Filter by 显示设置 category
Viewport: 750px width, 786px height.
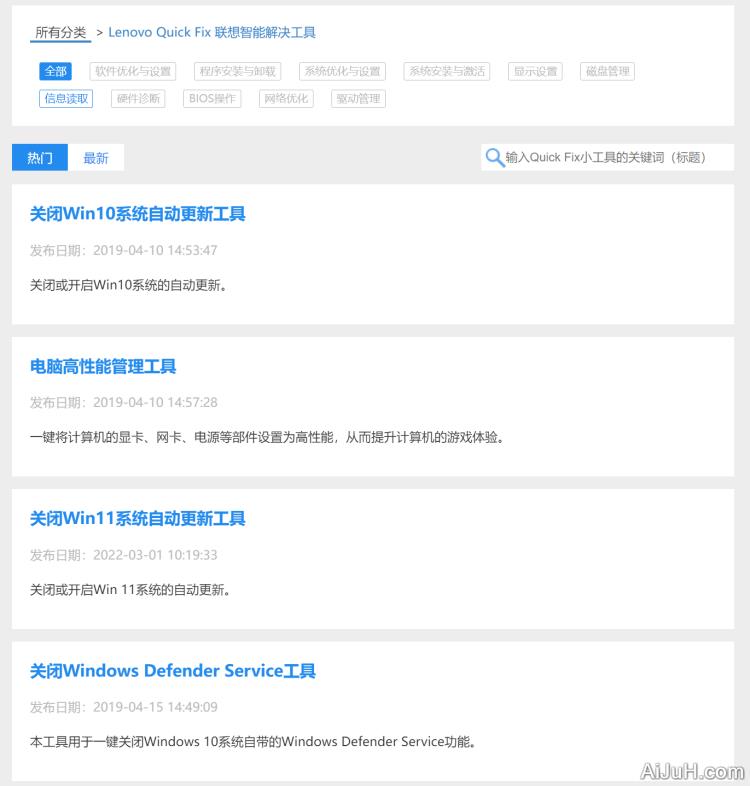click(535, 71)
